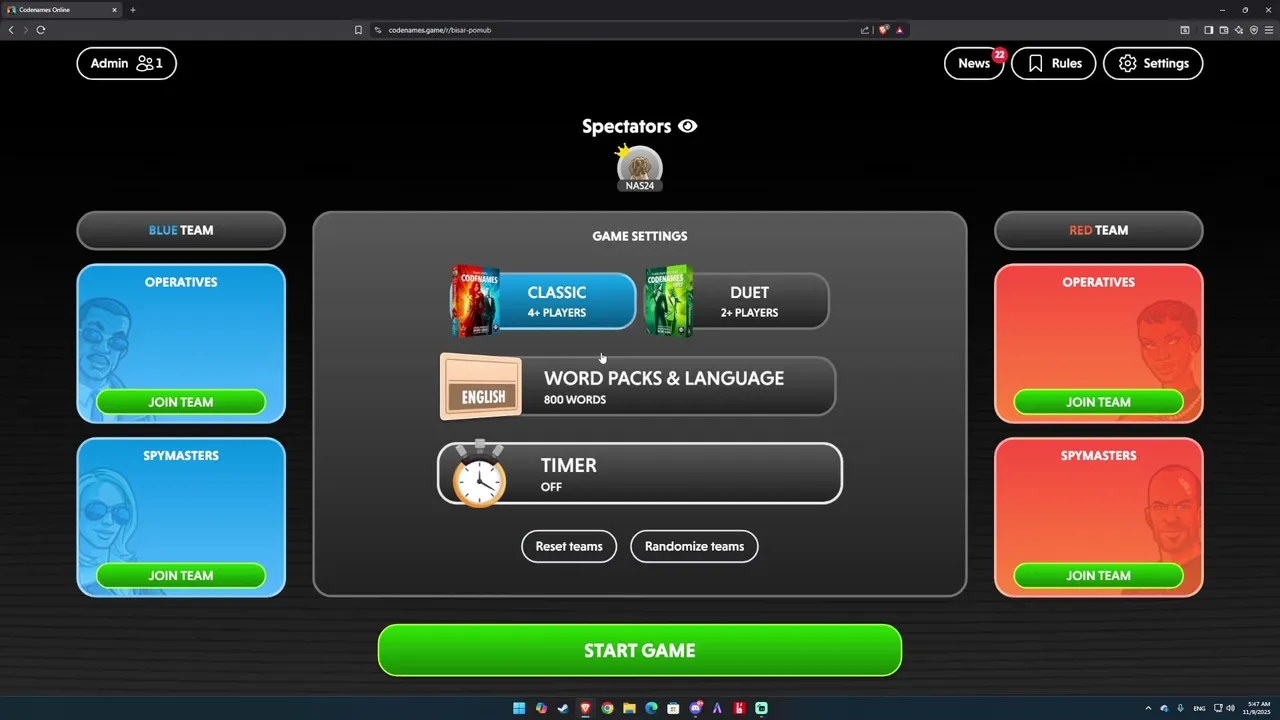This screenshot has width=1280, height=720.
Task: Open a new browser tab
Action: (x=132, y=10)
